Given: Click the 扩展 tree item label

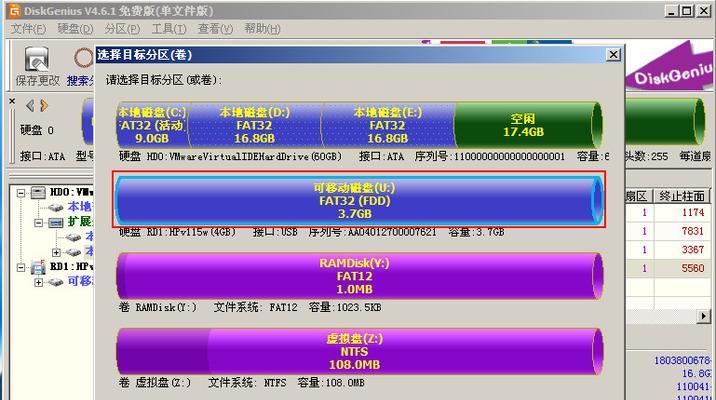Looking at the screenshot, I should [x=80, y=222].
